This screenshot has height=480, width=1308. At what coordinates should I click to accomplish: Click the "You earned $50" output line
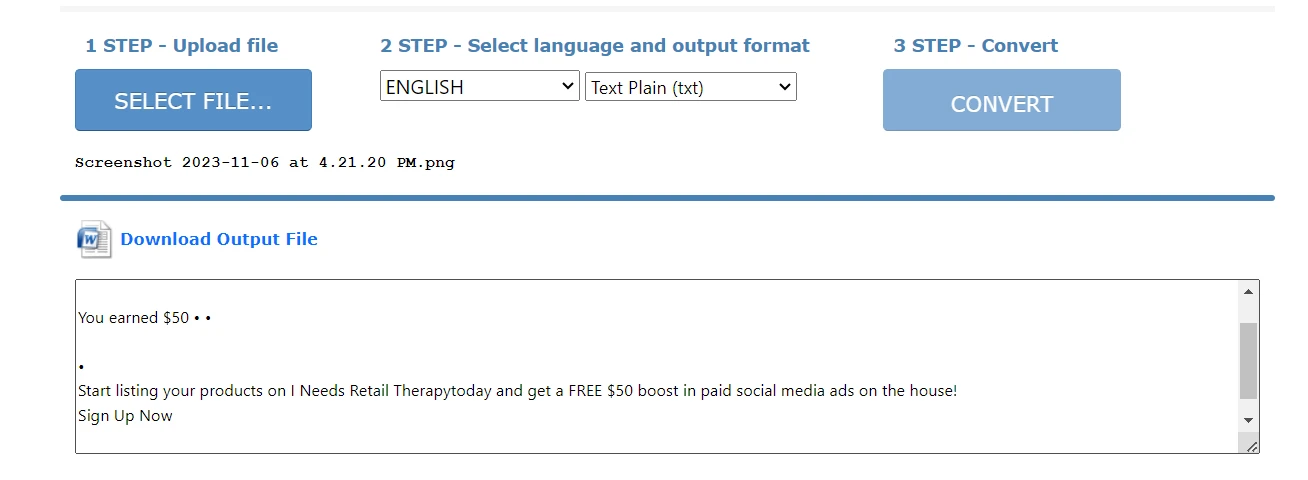coord(133,318)
